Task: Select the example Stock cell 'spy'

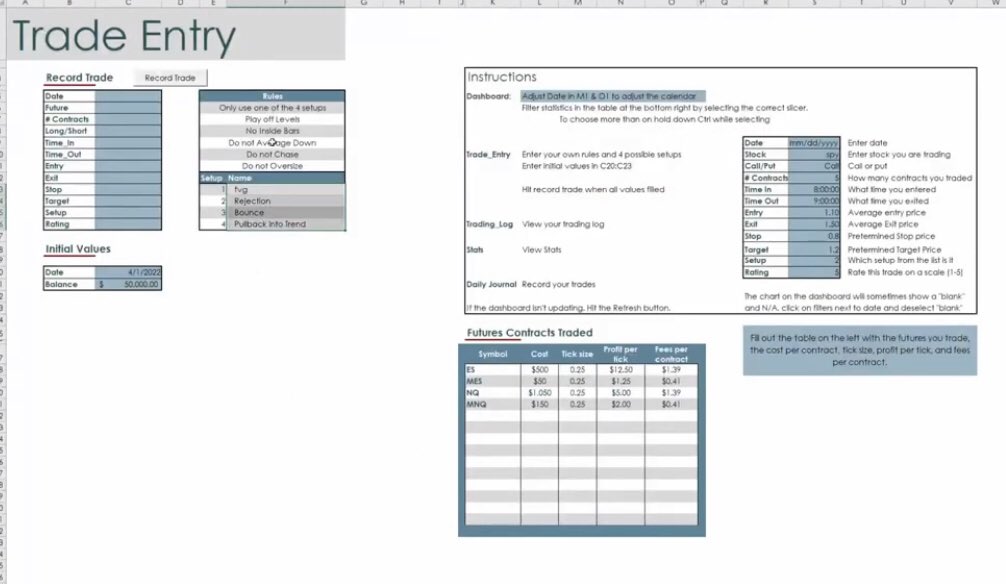Action: 814,154
